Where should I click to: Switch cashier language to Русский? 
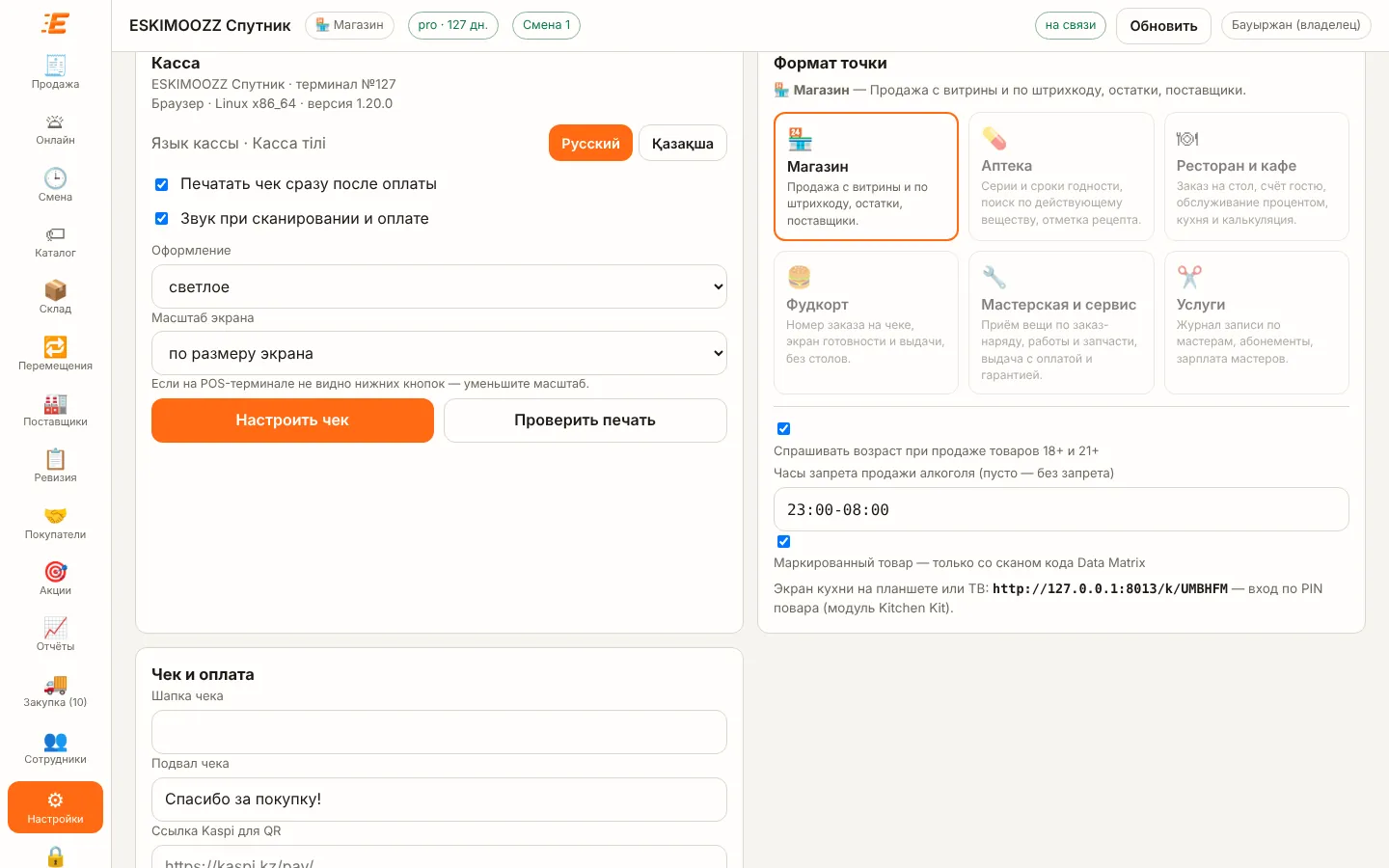[590, 143]
